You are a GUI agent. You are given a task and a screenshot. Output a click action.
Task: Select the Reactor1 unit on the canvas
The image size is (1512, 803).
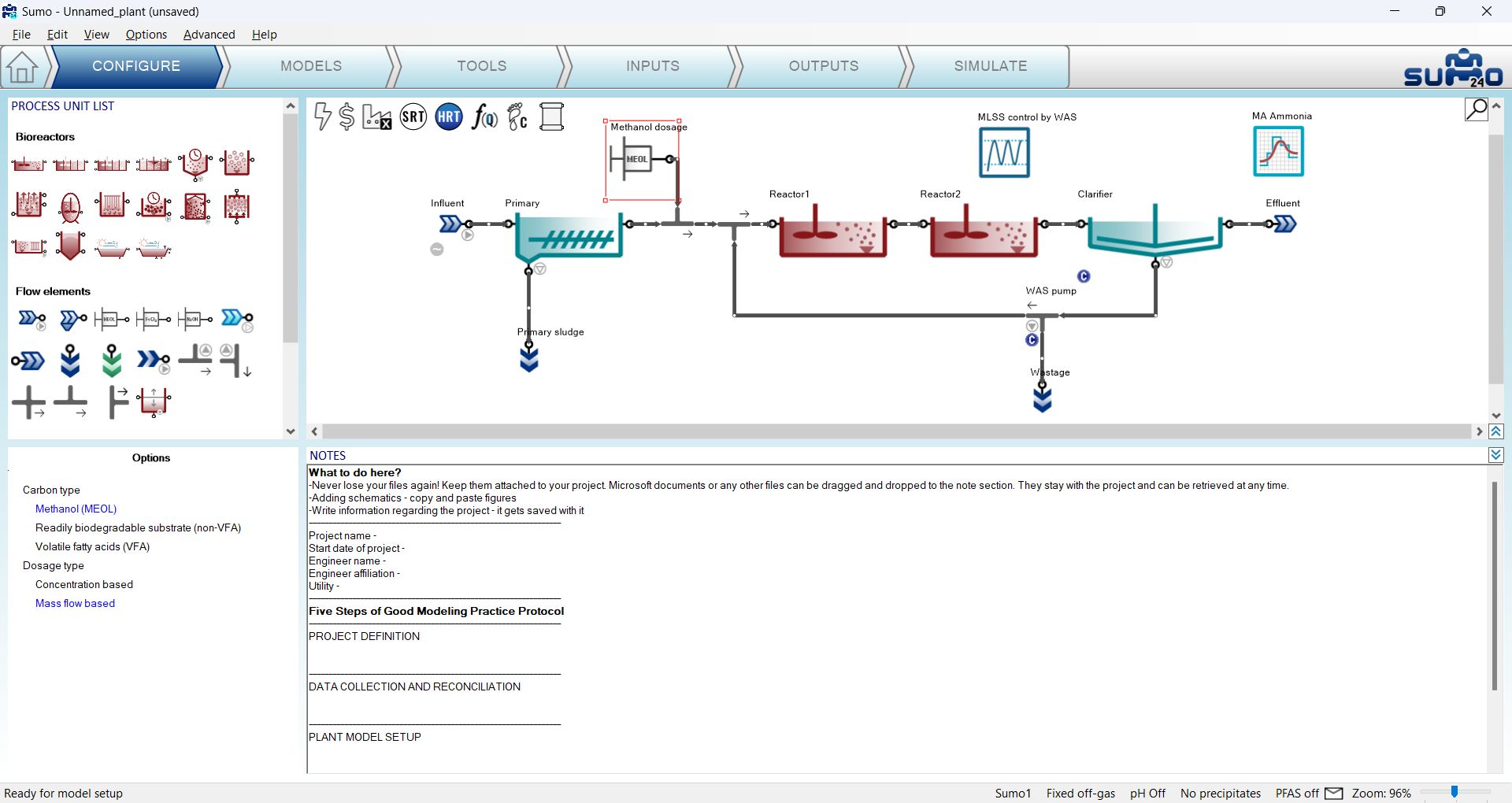tap(832, 231)
